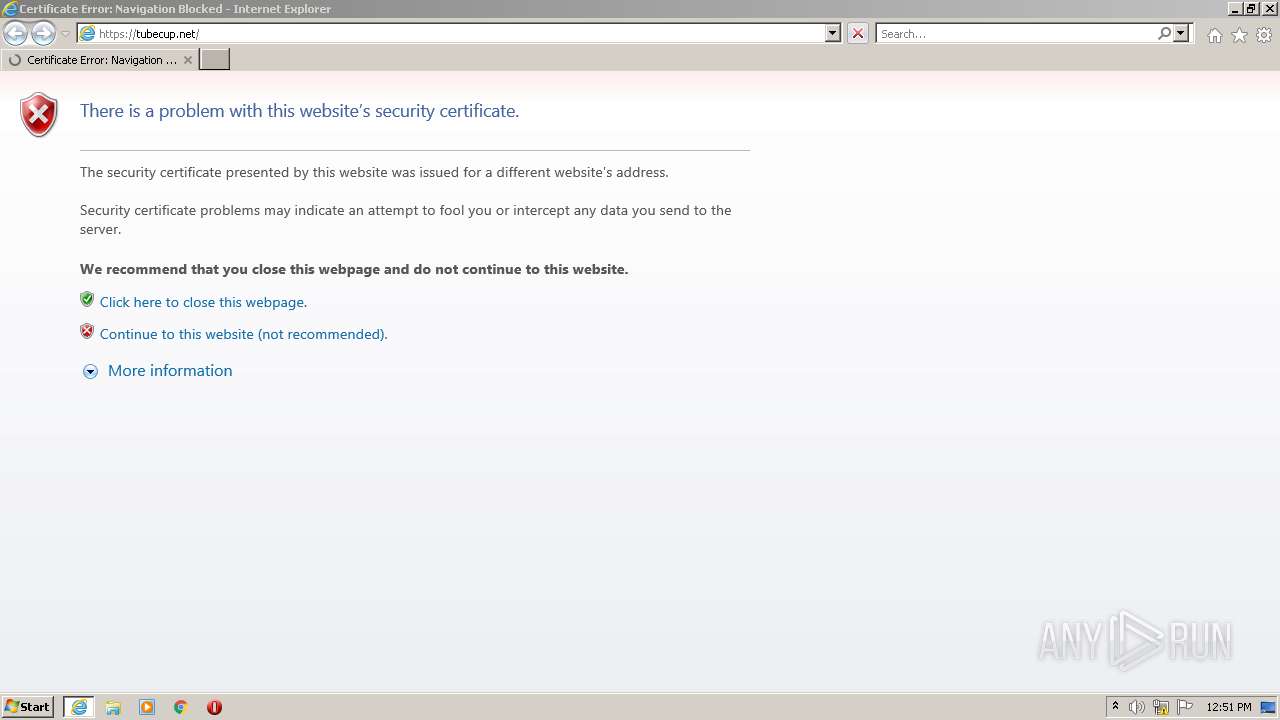Minimize the Internet Explorer window
This screenshot has width=1280, height=720.
pos(1235,8)
